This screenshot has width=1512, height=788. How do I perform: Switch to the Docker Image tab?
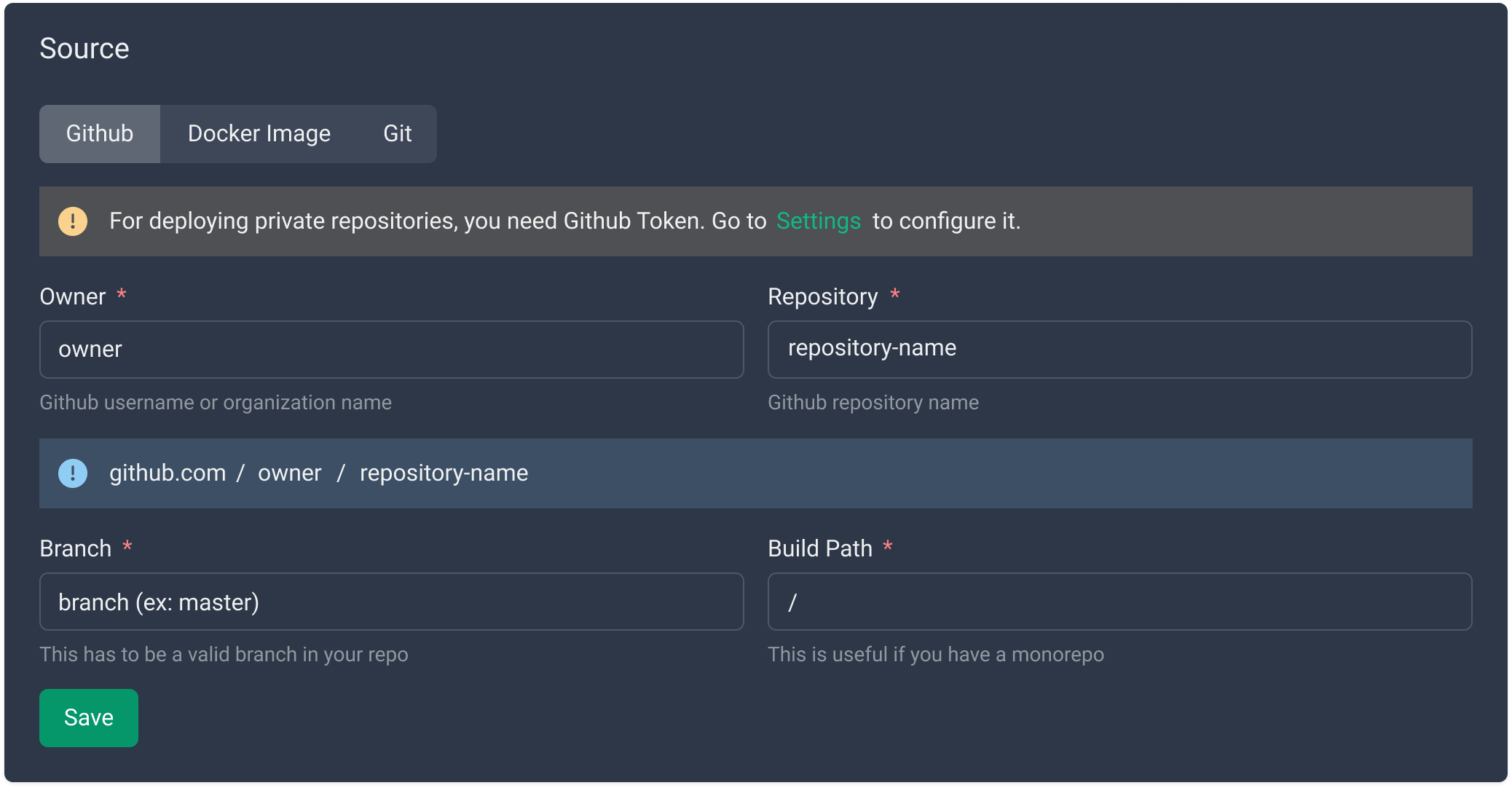click(x=259, y=133)
